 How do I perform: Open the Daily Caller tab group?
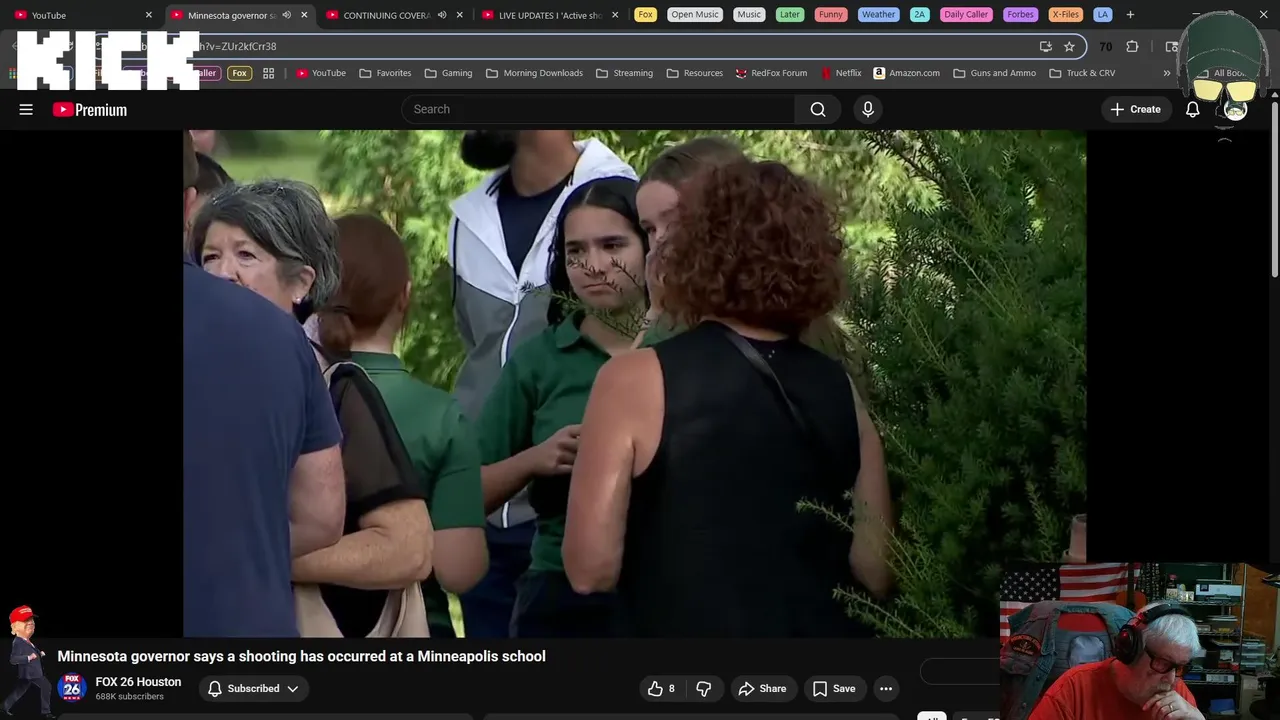966,15
